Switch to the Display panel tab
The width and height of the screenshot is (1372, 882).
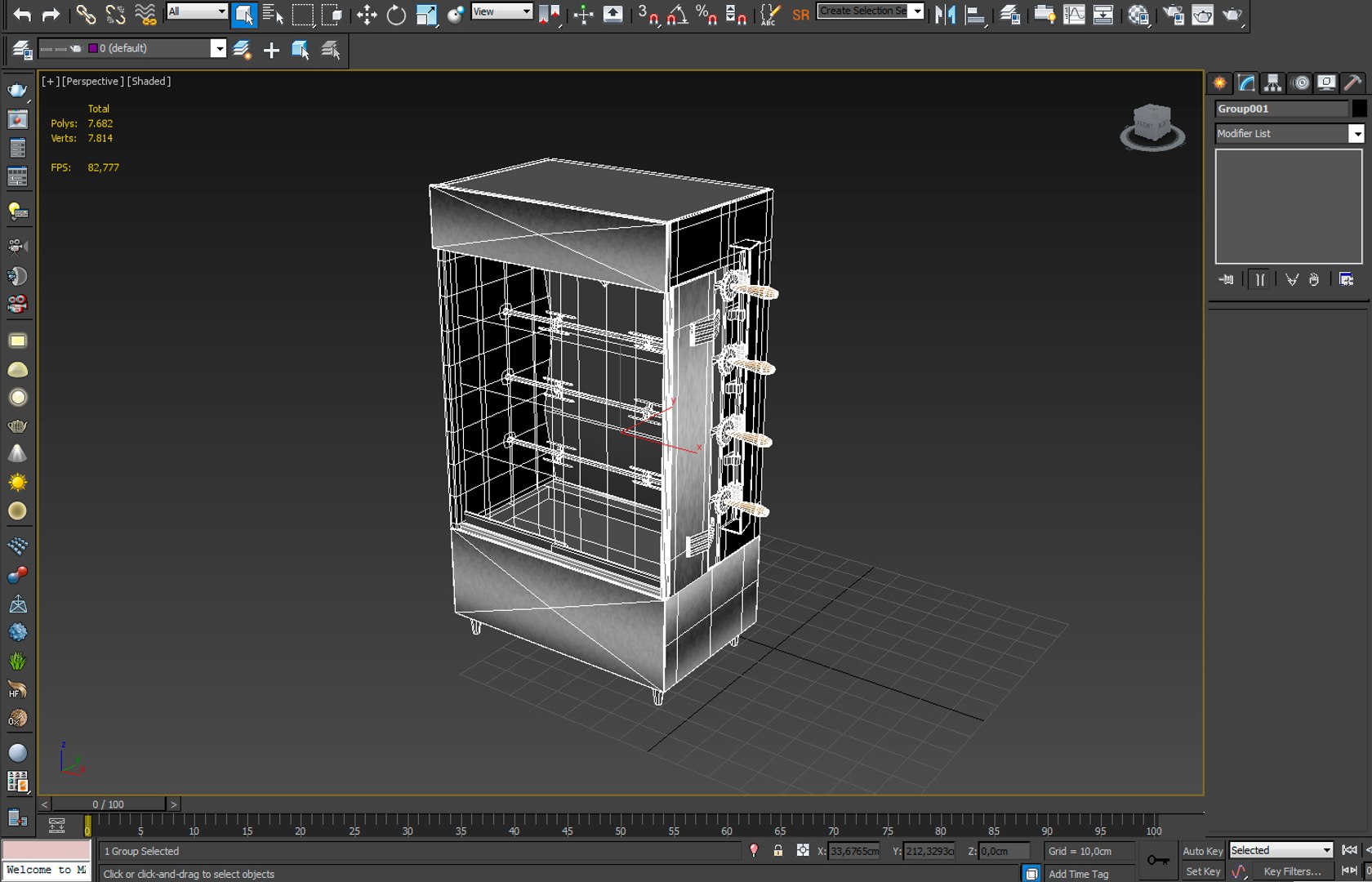(x=1327, y=82)
